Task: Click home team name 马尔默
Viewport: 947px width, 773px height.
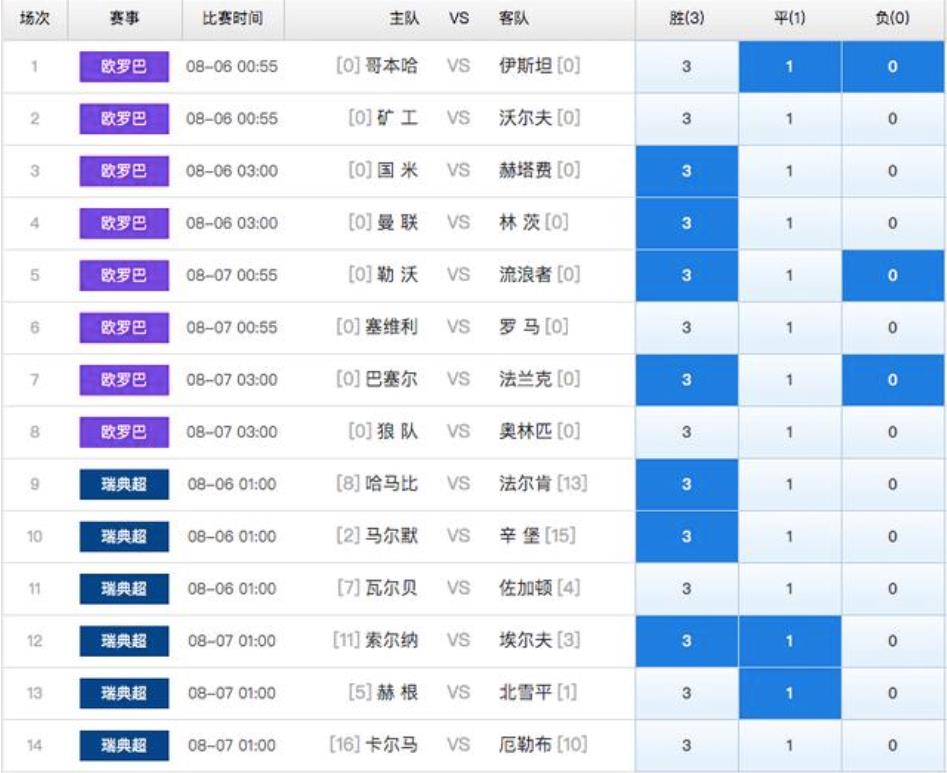Action: coord(391,536)
